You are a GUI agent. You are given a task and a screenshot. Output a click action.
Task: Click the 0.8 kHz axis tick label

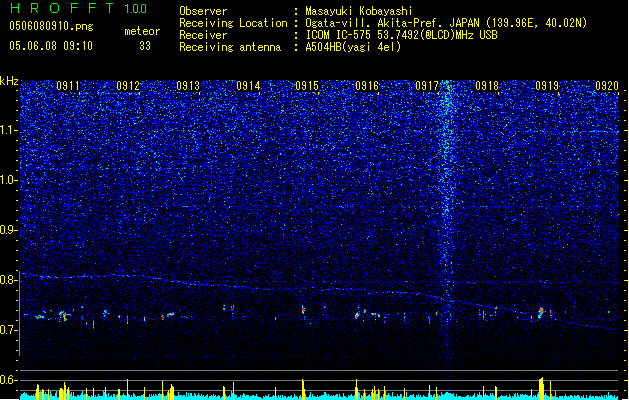pos(8,280)
